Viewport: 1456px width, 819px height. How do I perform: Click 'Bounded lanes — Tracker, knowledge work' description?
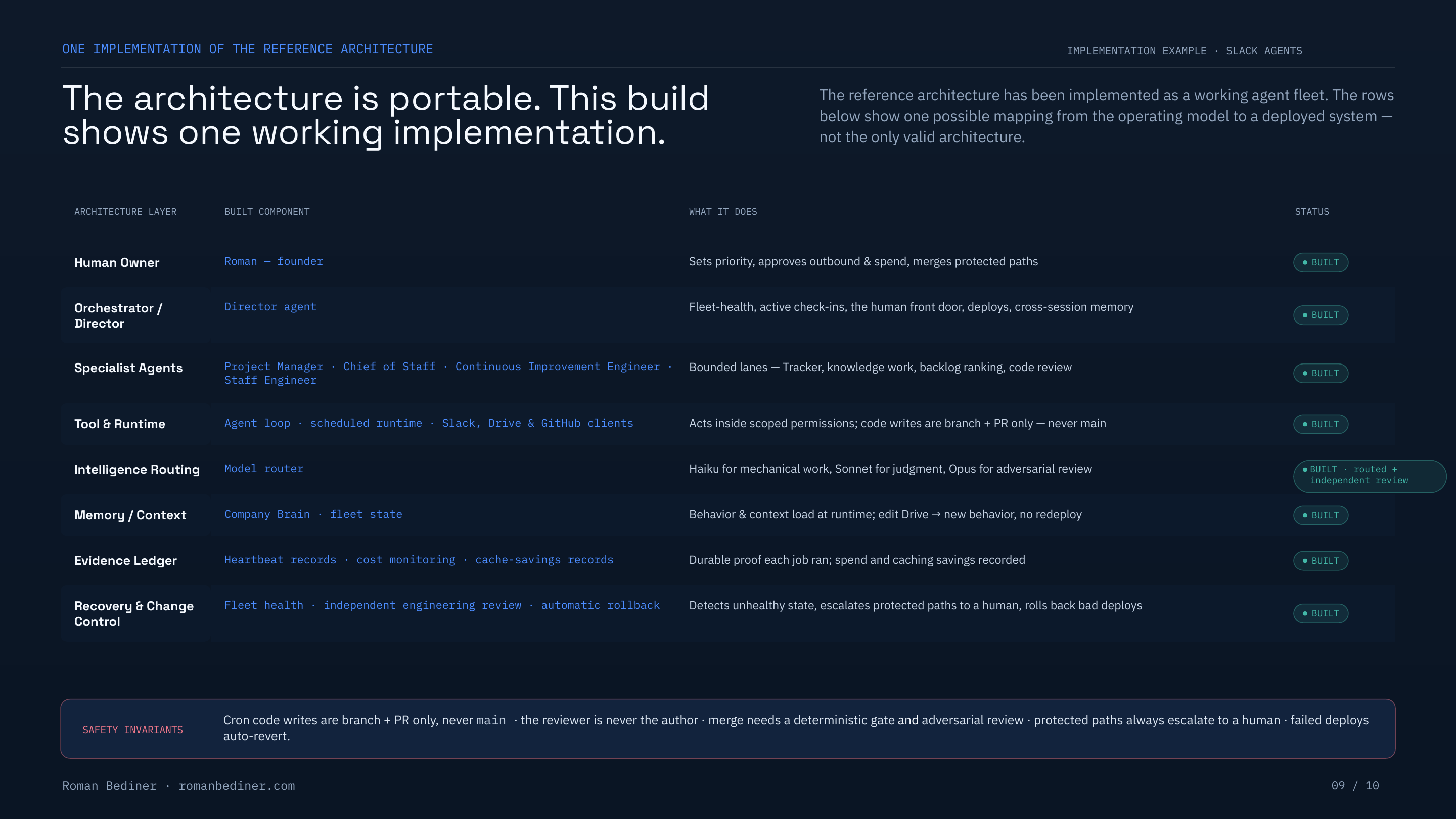[x=880, y=367]
